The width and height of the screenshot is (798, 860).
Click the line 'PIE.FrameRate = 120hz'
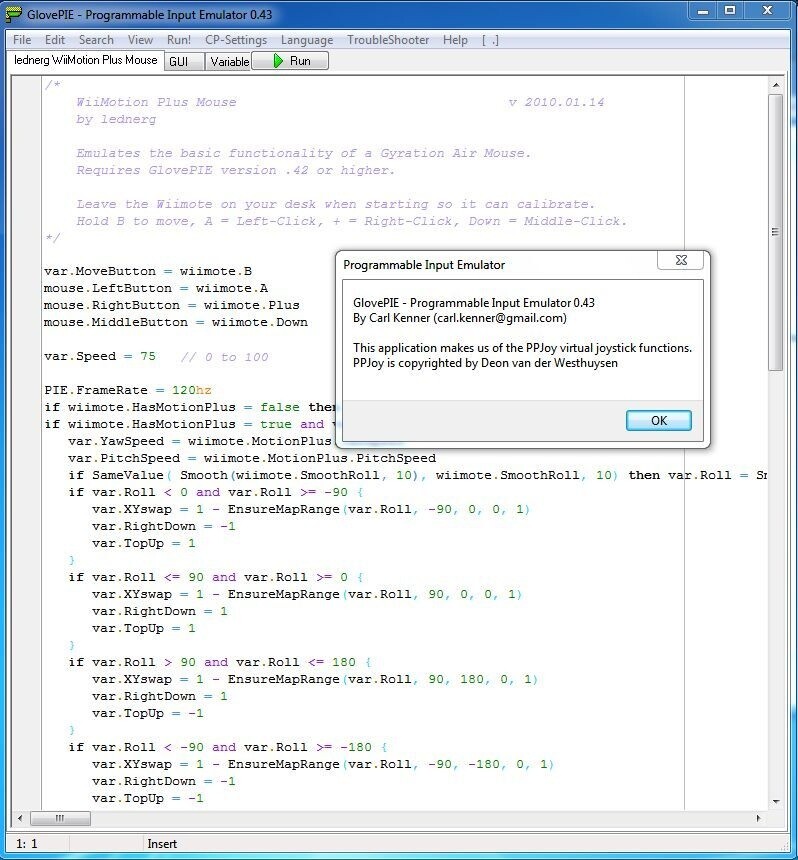[x=128, y=391]
